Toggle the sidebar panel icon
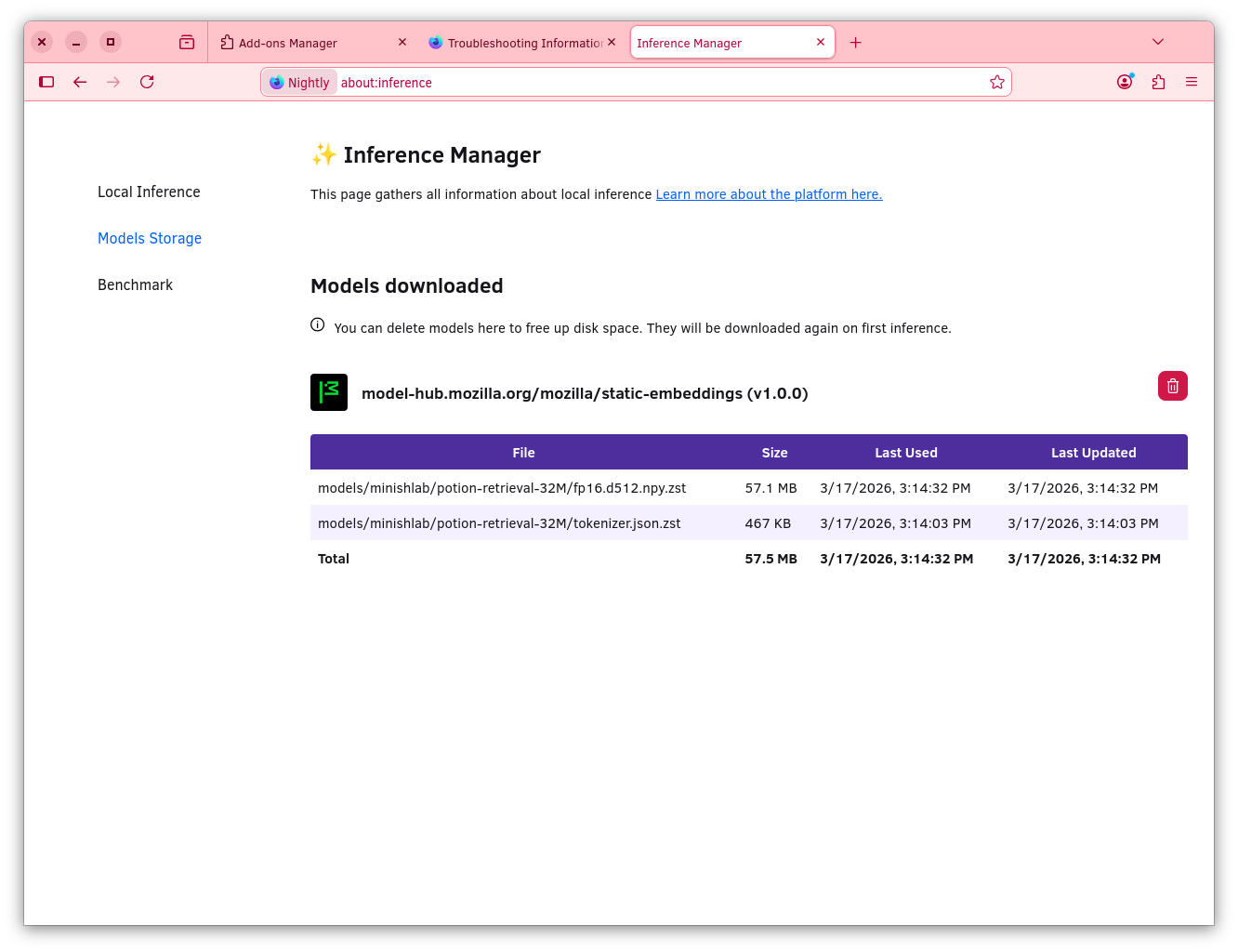 [x=46, y=82]
